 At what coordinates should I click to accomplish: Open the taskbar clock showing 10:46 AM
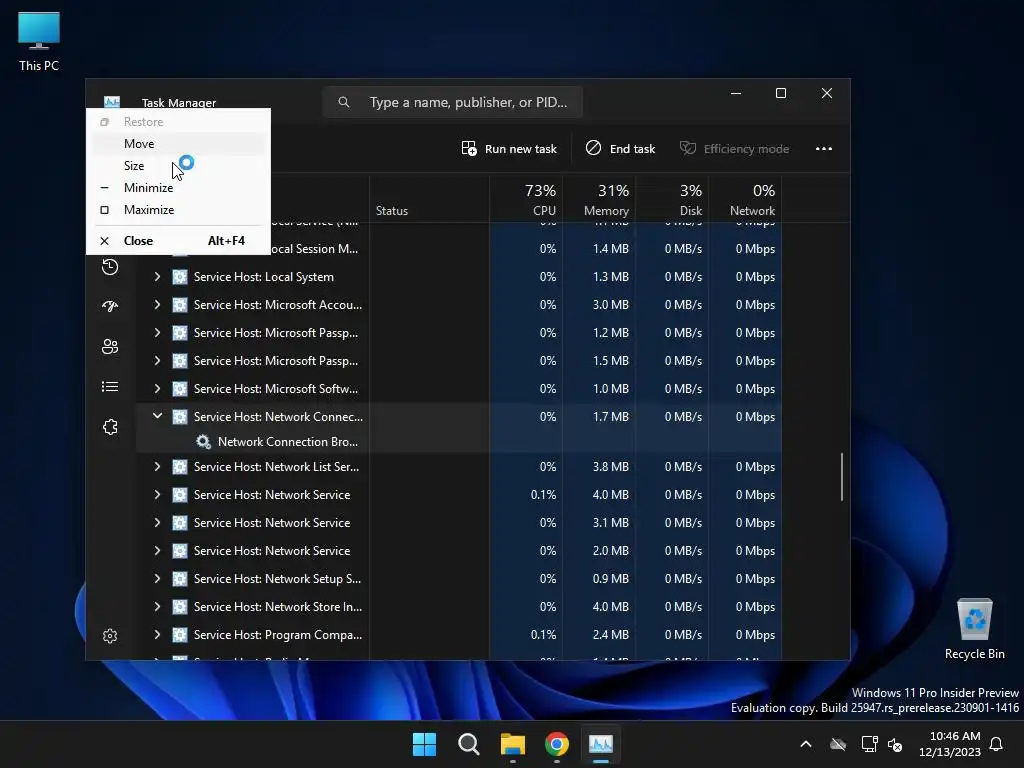click(950, 744)
